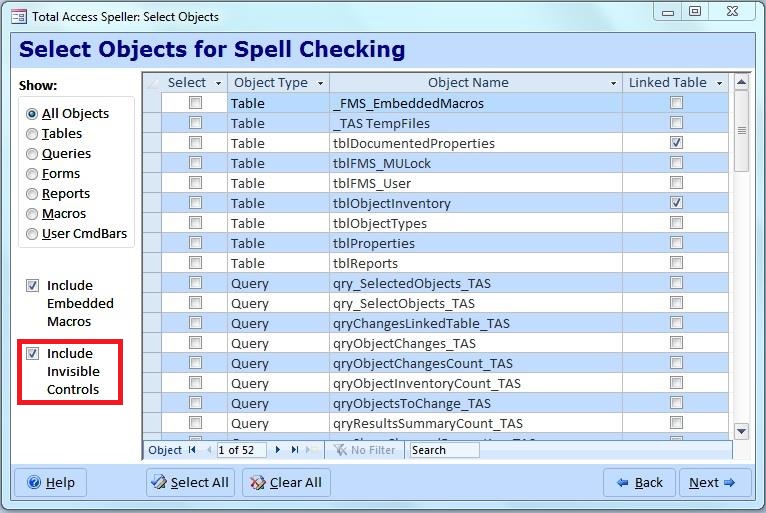
Task: Open the Object Type column dropdown
Action: 320,83
